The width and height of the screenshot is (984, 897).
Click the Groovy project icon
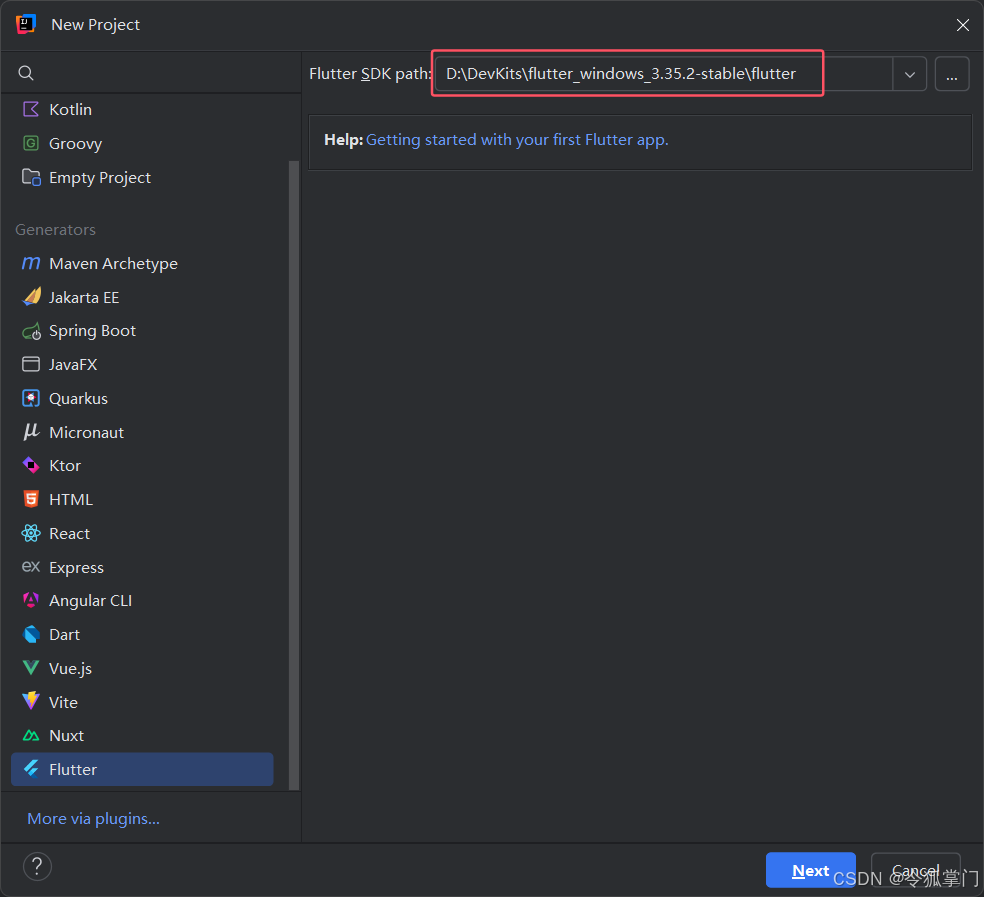click(x=31, y=143)
